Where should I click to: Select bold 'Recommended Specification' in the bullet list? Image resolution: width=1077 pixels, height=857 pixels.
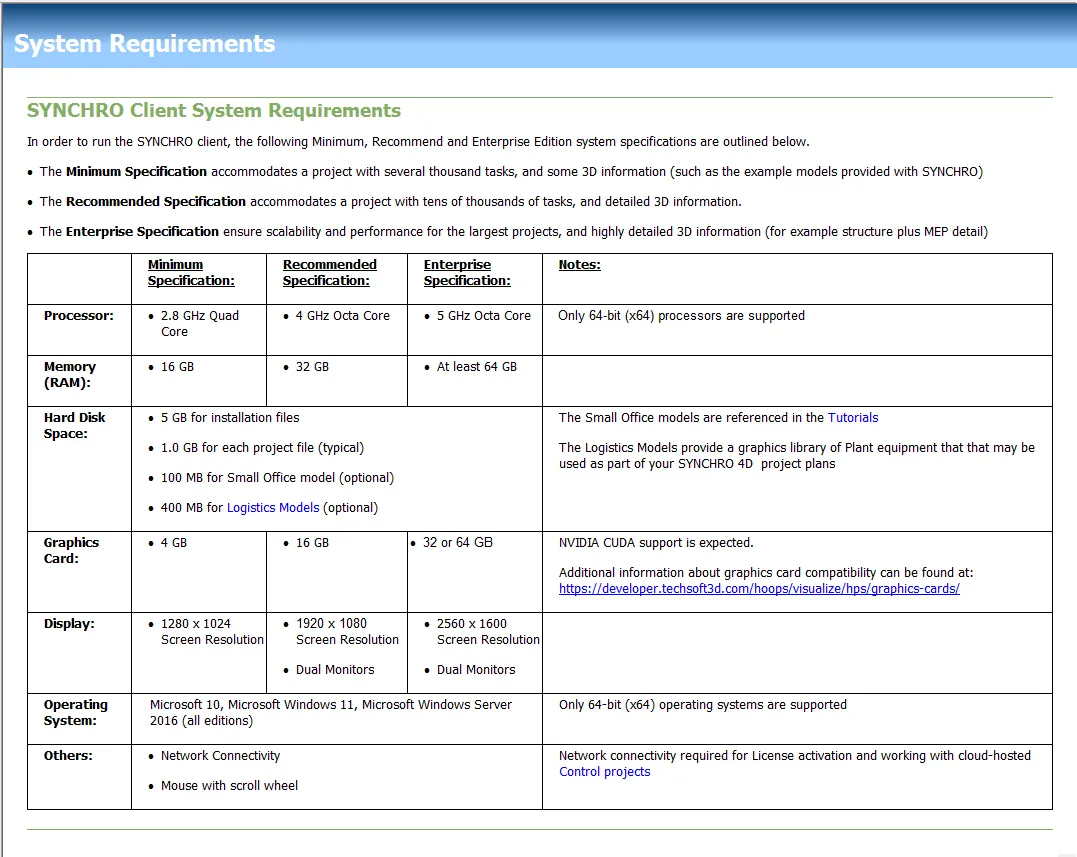pyautogui.click(x=156, y=202)
